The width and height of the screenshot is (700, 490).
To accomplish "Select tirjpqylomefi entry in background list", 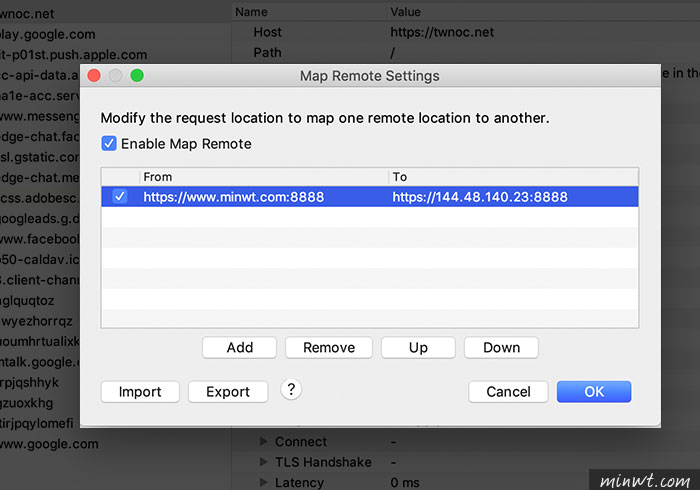I will 37,424.
